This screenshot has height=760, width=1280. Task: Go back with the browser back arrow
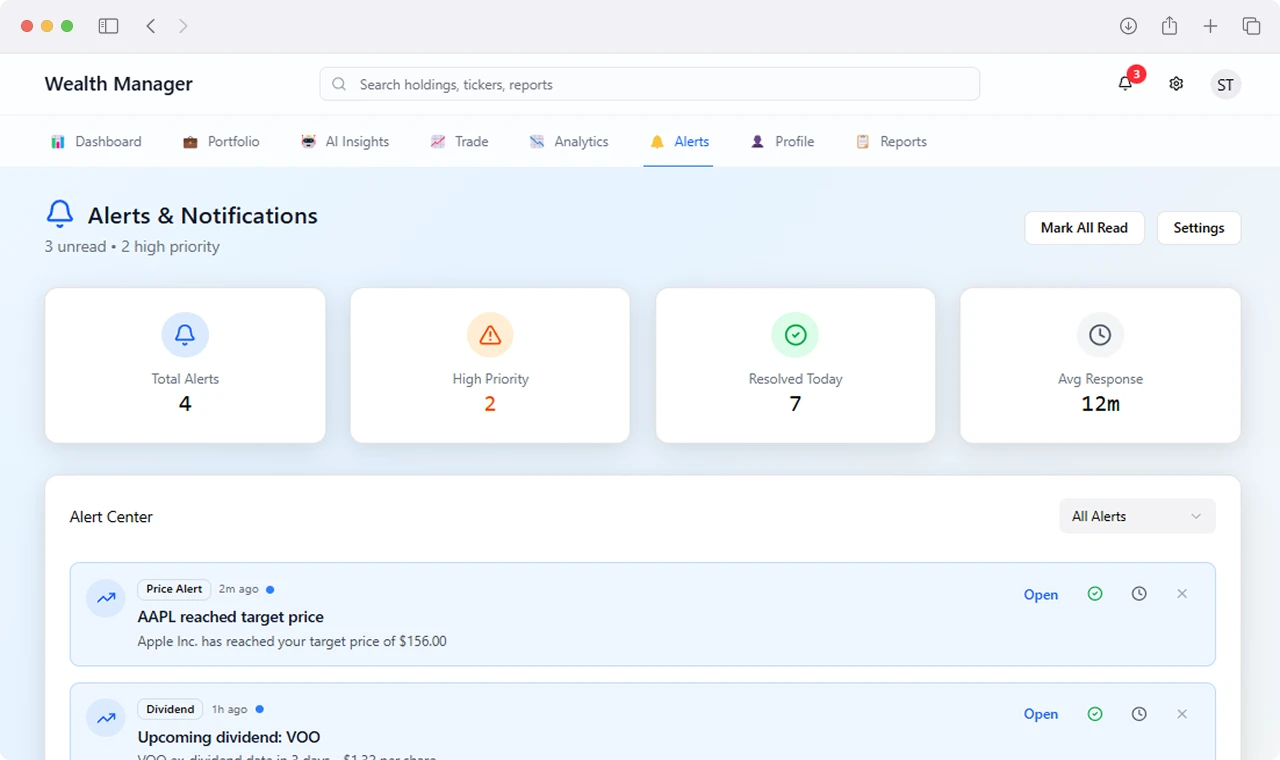point(151,26)
